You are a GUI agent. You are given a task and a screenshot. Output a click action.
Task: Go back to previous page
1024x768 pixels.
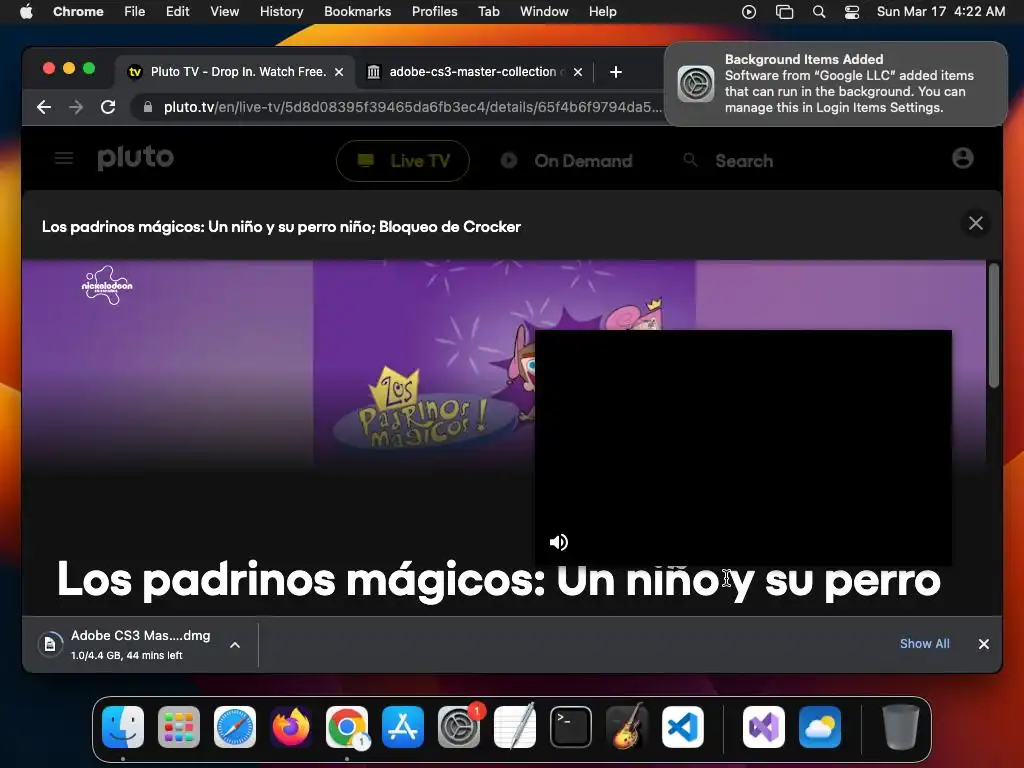pyautogui.click(x=44, y=107)
